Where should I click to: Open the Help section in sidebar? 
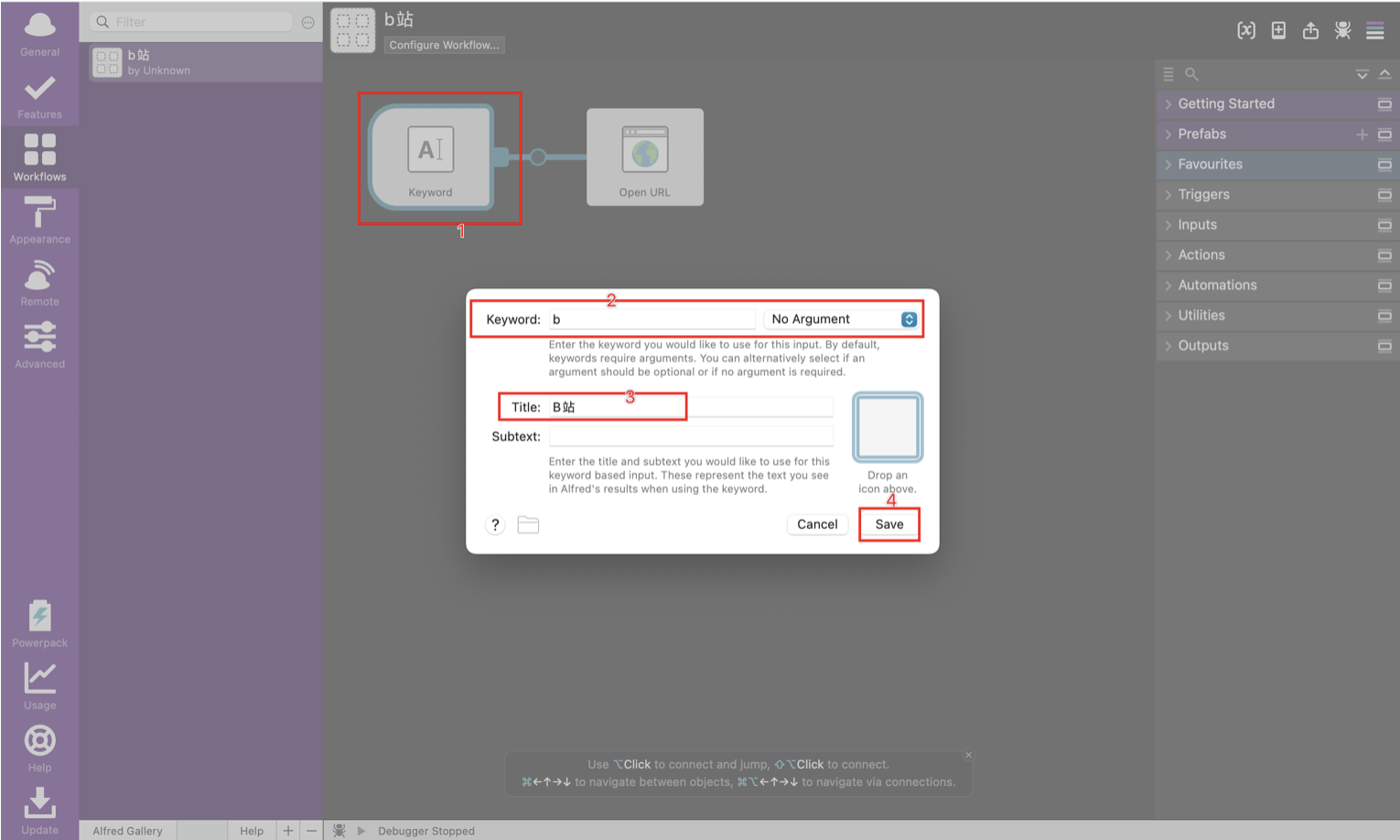tap(39, 748)
